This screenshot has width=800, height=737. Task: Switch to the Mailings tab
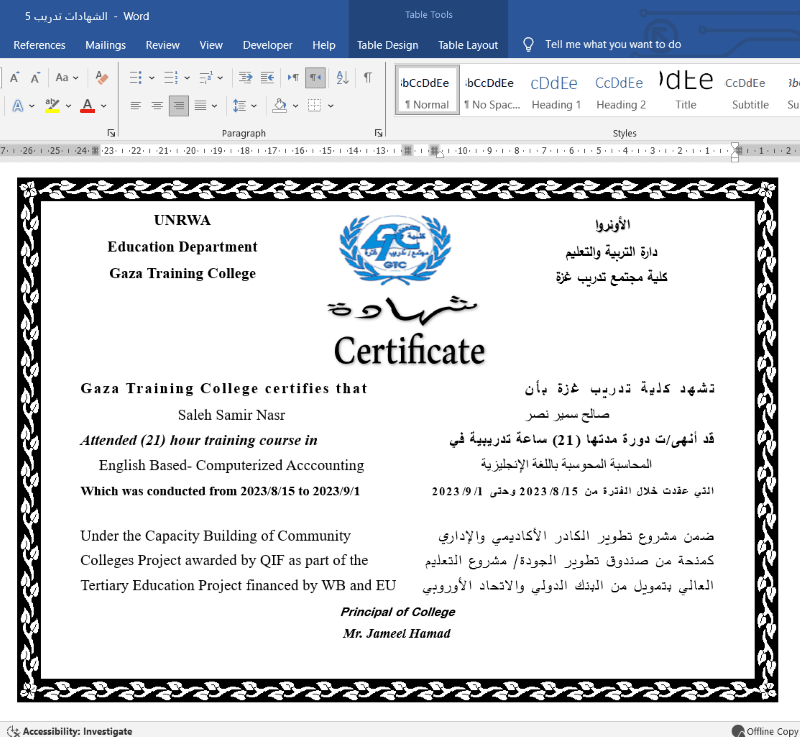point(105,45)
